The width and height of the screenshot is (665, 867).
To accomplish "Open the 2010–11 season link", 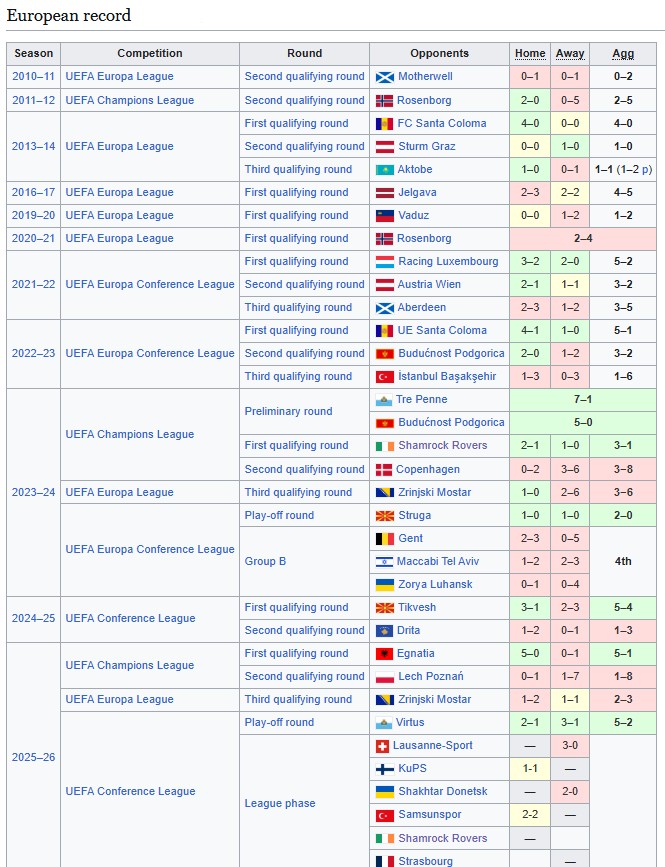I will tap(33, 77).
